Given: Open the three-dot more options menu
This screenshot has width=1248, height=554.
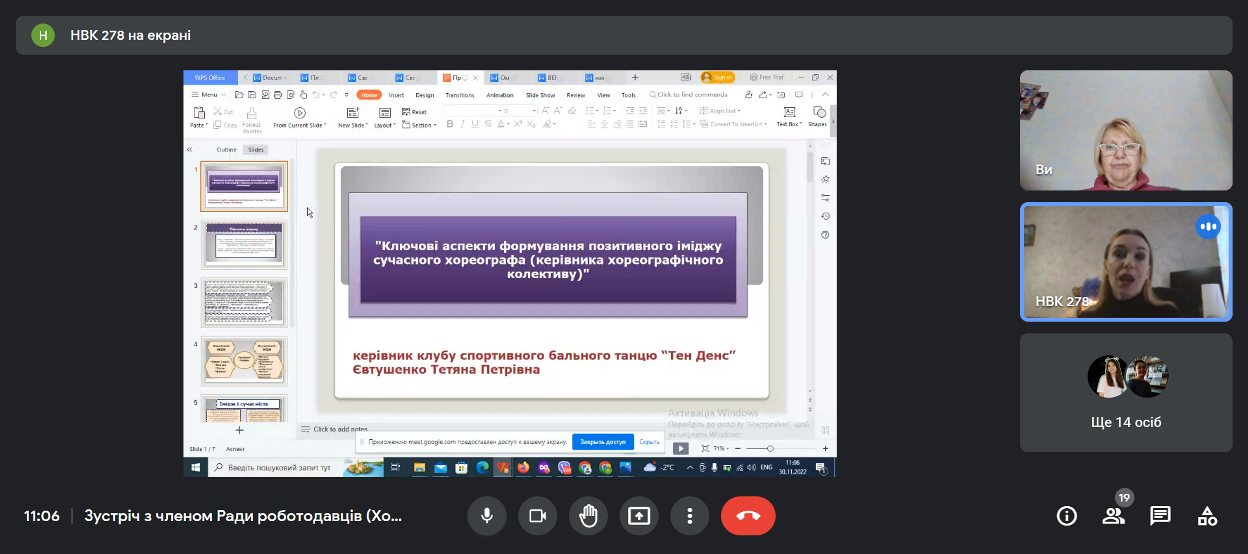Looking at the screenshot, I should 689,516.
